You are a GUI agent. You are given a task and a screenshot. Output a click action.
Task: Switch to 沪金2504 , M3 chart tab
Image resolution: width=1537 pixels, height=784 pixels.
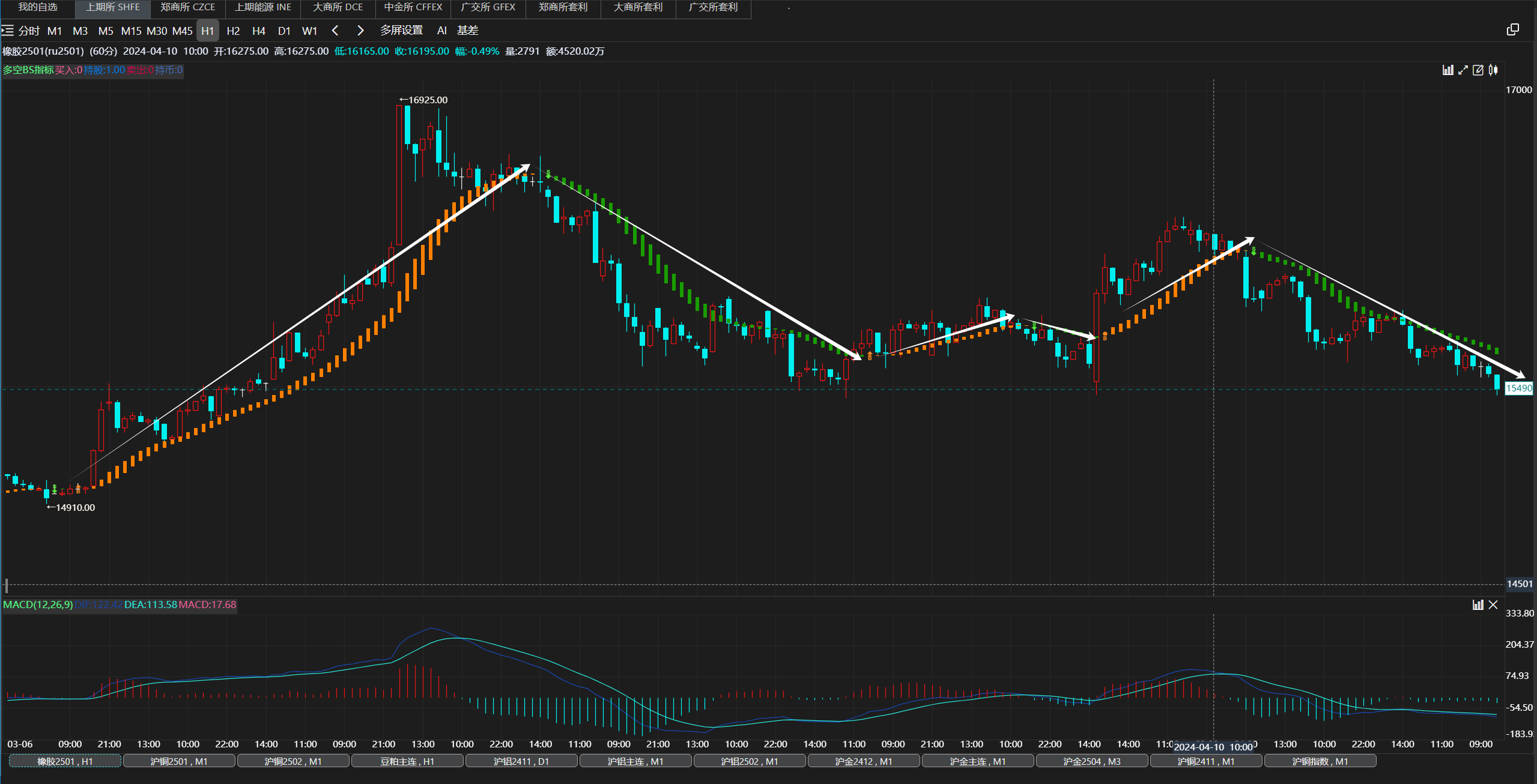pos(1092,761)
